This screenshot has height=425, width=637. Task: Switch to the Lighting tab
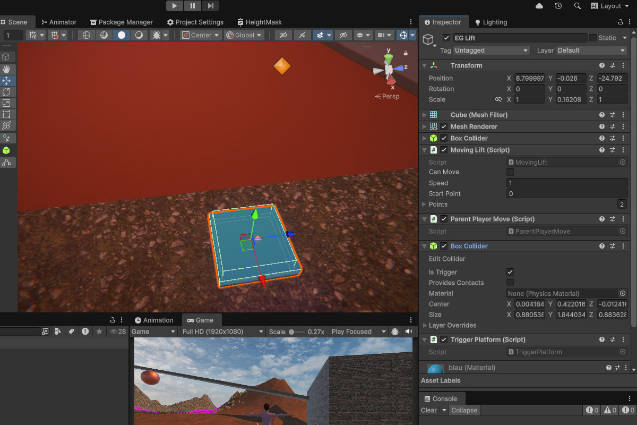491,22
